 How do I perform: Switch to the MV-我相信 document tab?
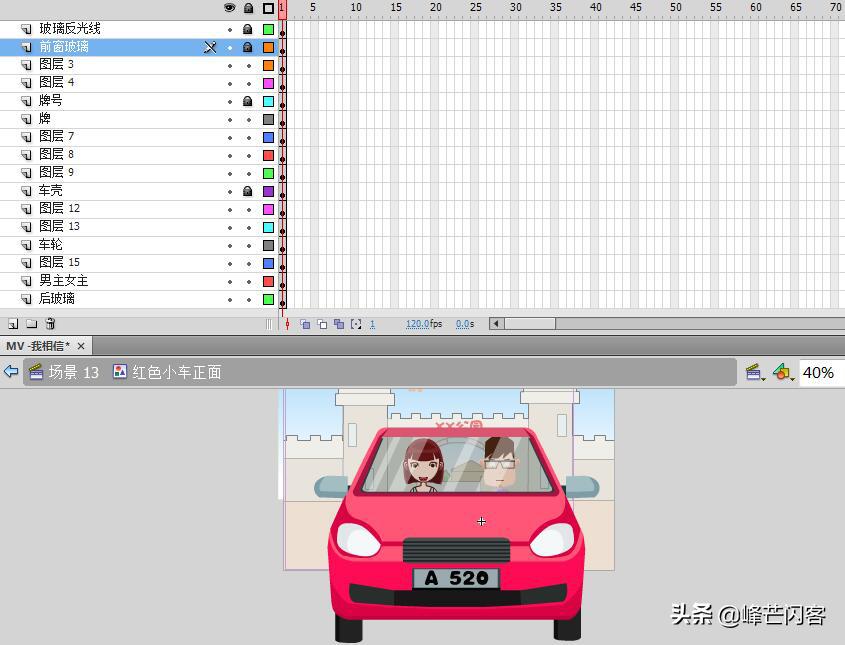[x=38, y=346]
